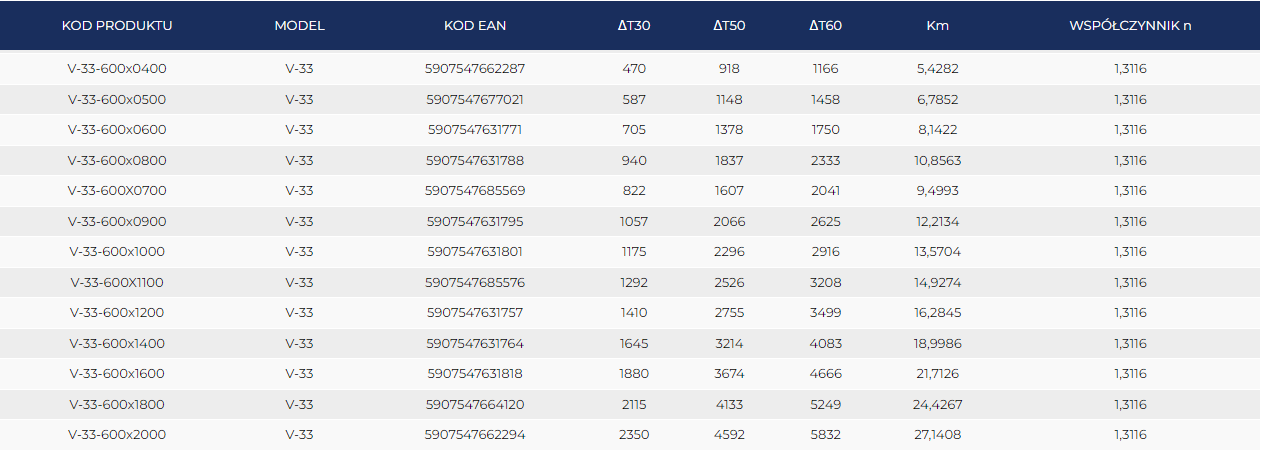
Task: Select product code V-33-600x1800
Action: 117,405
